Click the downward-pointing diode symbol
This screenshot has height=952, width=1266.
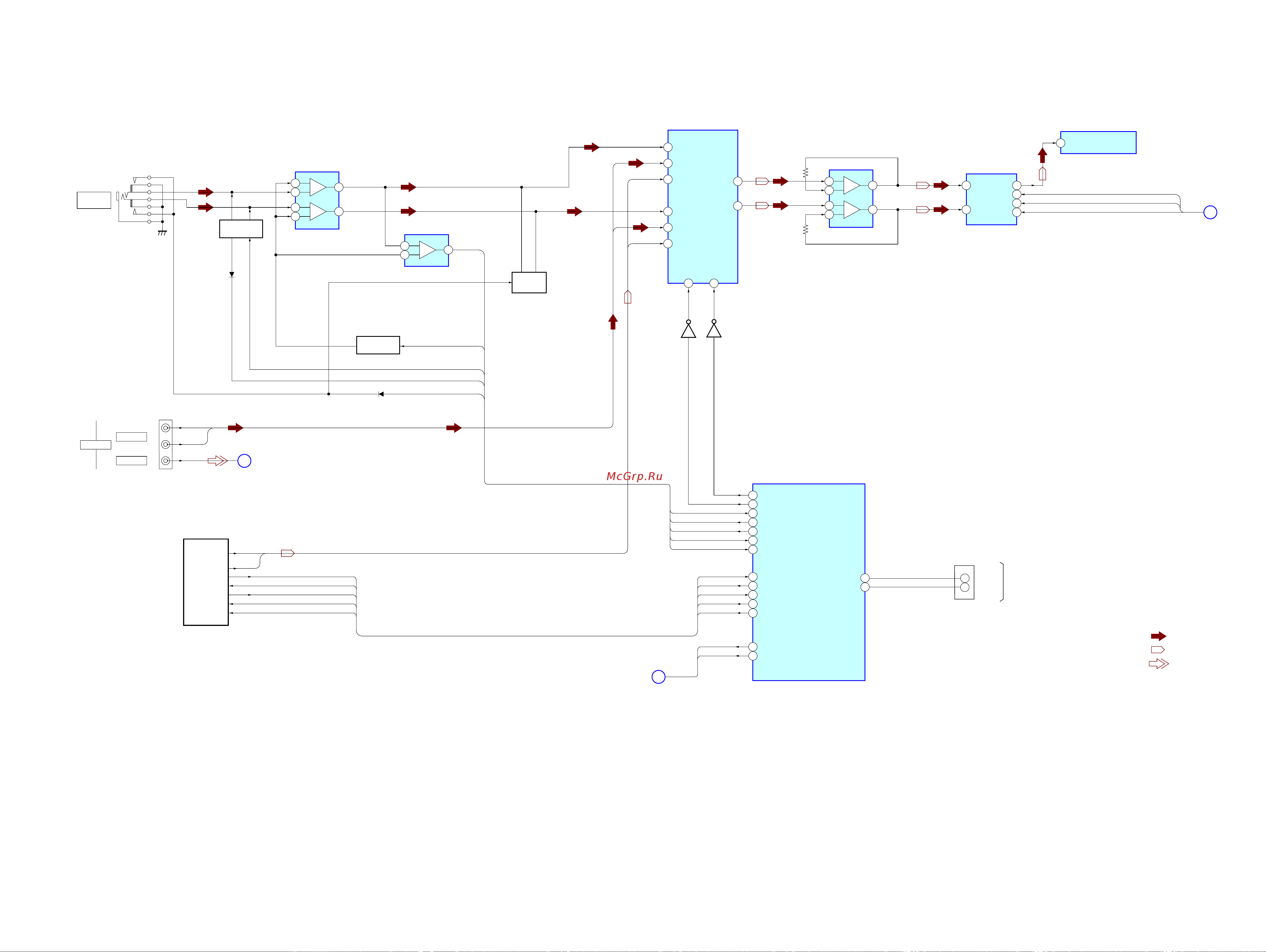point(232,275)
